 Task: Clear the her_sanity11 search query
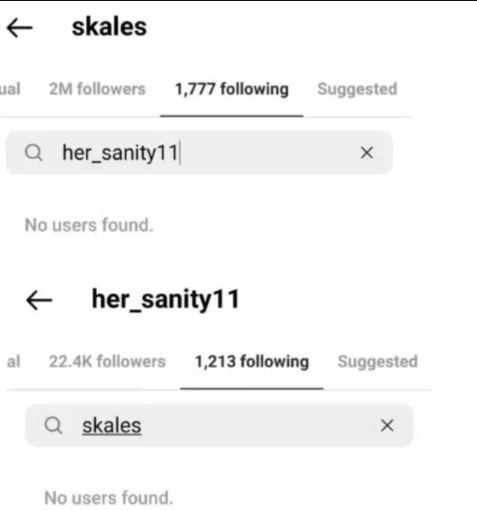[367, 153]
